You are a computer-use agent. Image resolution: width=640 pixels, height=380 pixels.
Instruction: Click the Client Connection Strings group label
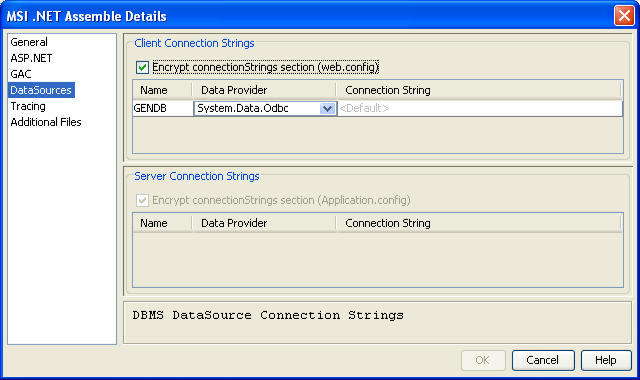click(x=194, y=43)
